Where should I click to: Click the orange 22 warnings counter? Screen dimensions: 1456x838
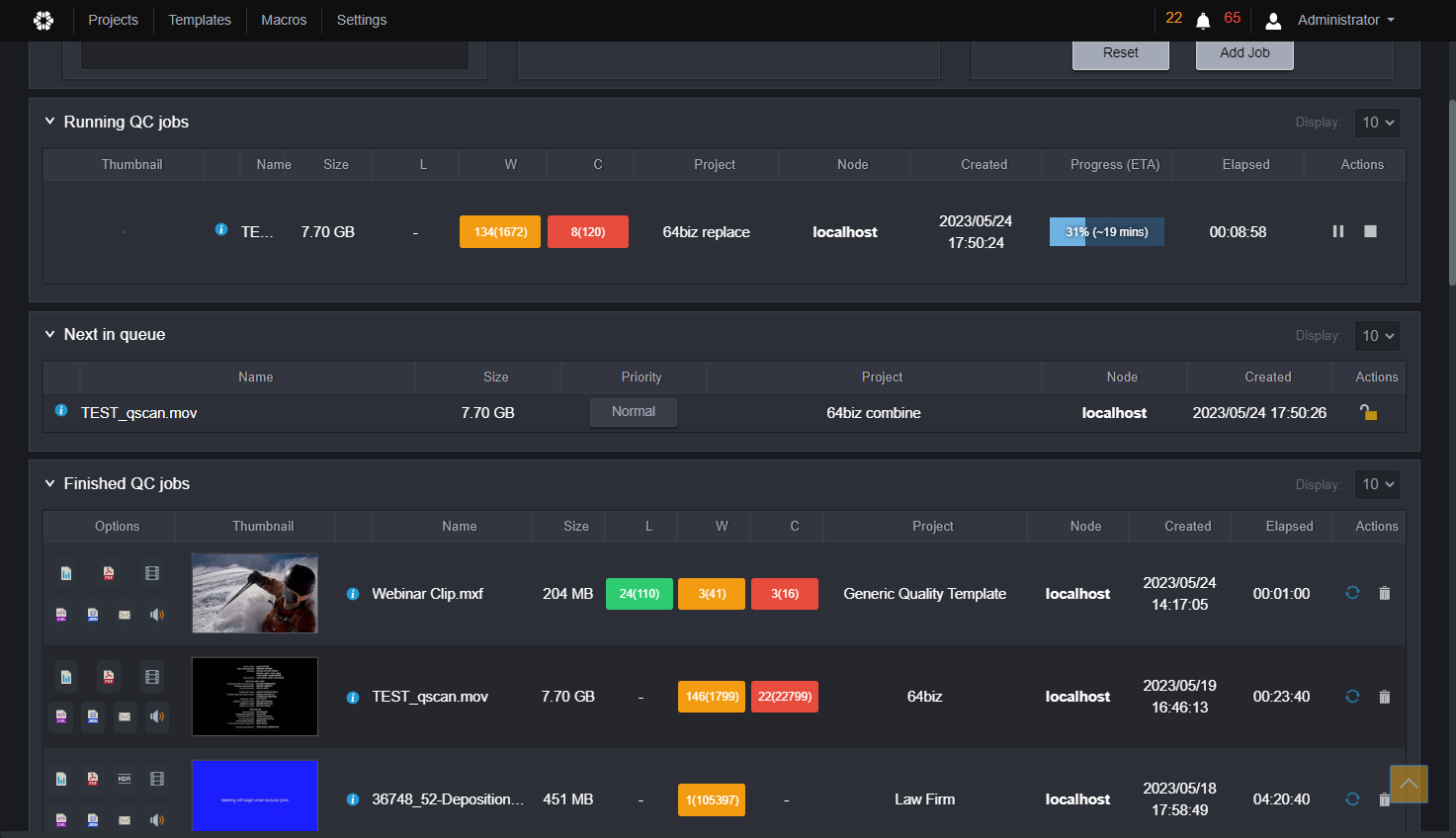click(x=1174, y=18)
